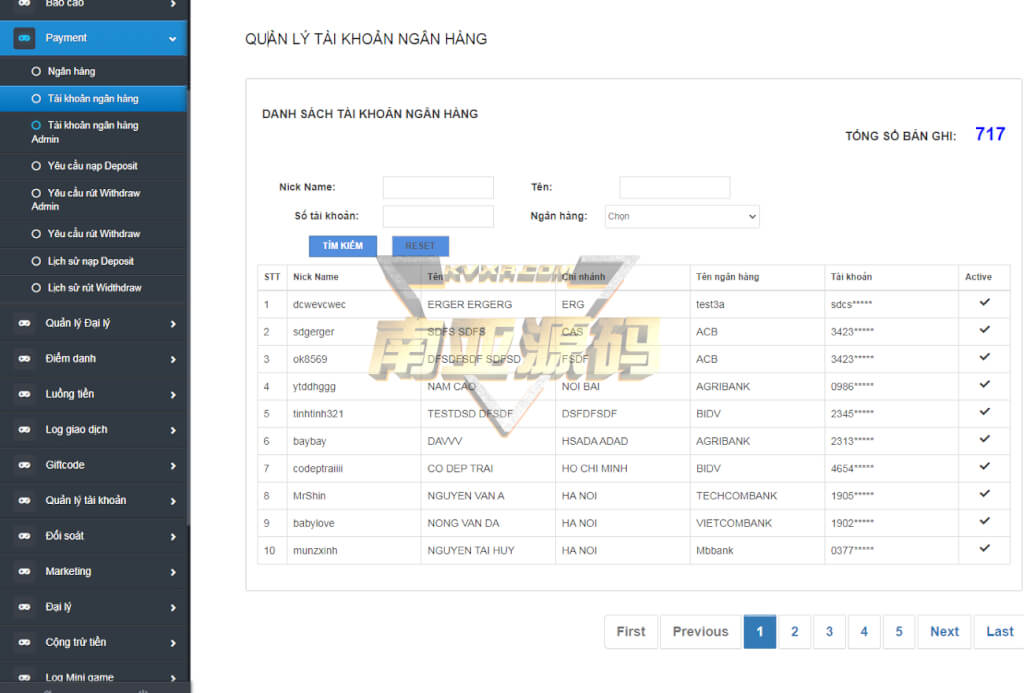Click the Đối soát sidebar icon
1024x693 pixels.
pyautogui.click(x=24, y=536)
